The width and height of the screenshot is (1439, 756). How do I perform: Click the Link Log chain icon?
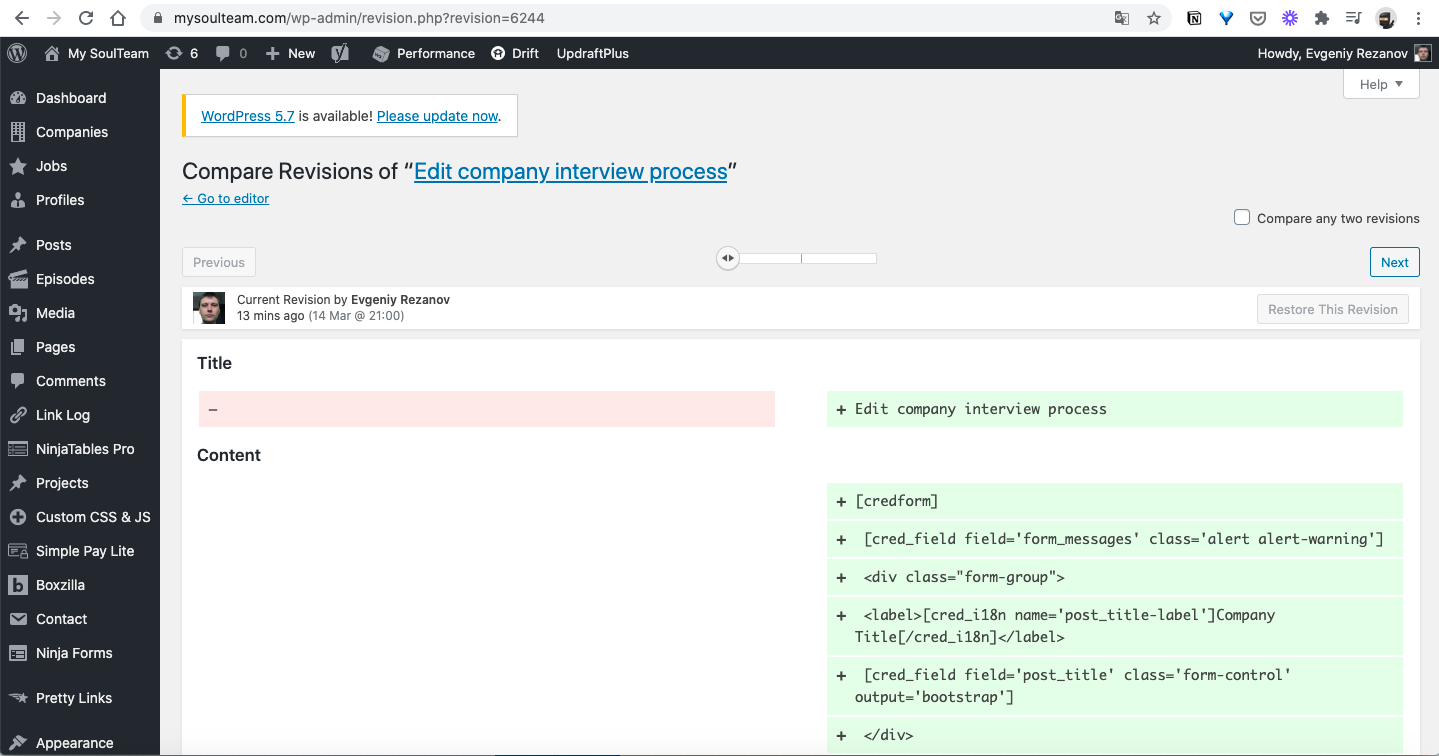tap(18, 415)
